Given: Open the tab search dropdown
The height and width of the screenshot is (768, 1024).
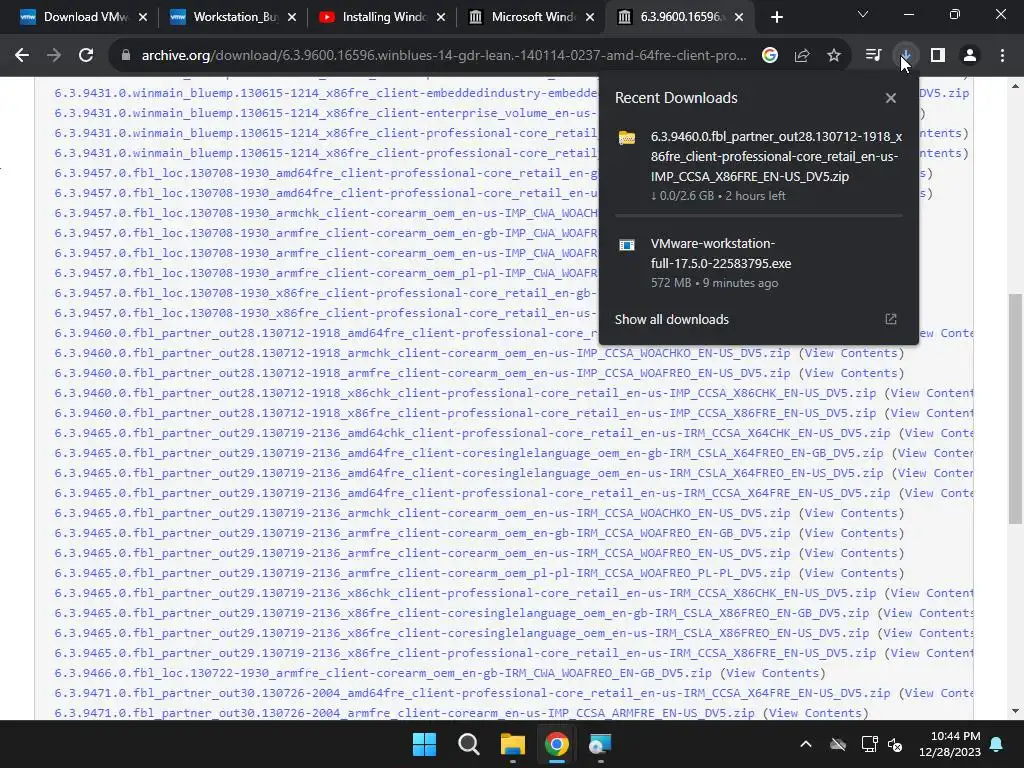Looking at the screenshot, I should 863,14.
